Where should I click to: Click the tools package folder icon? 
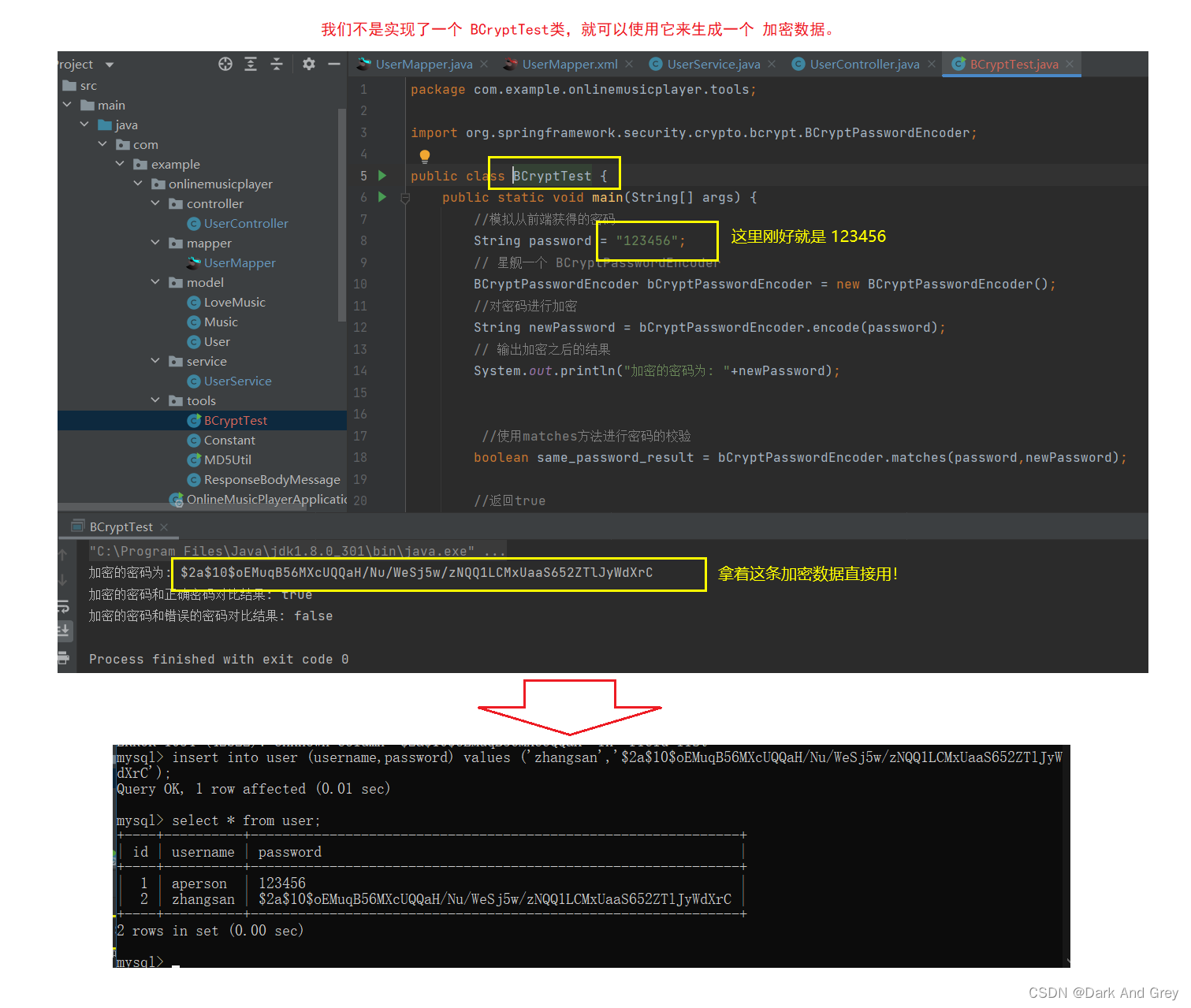176,400
